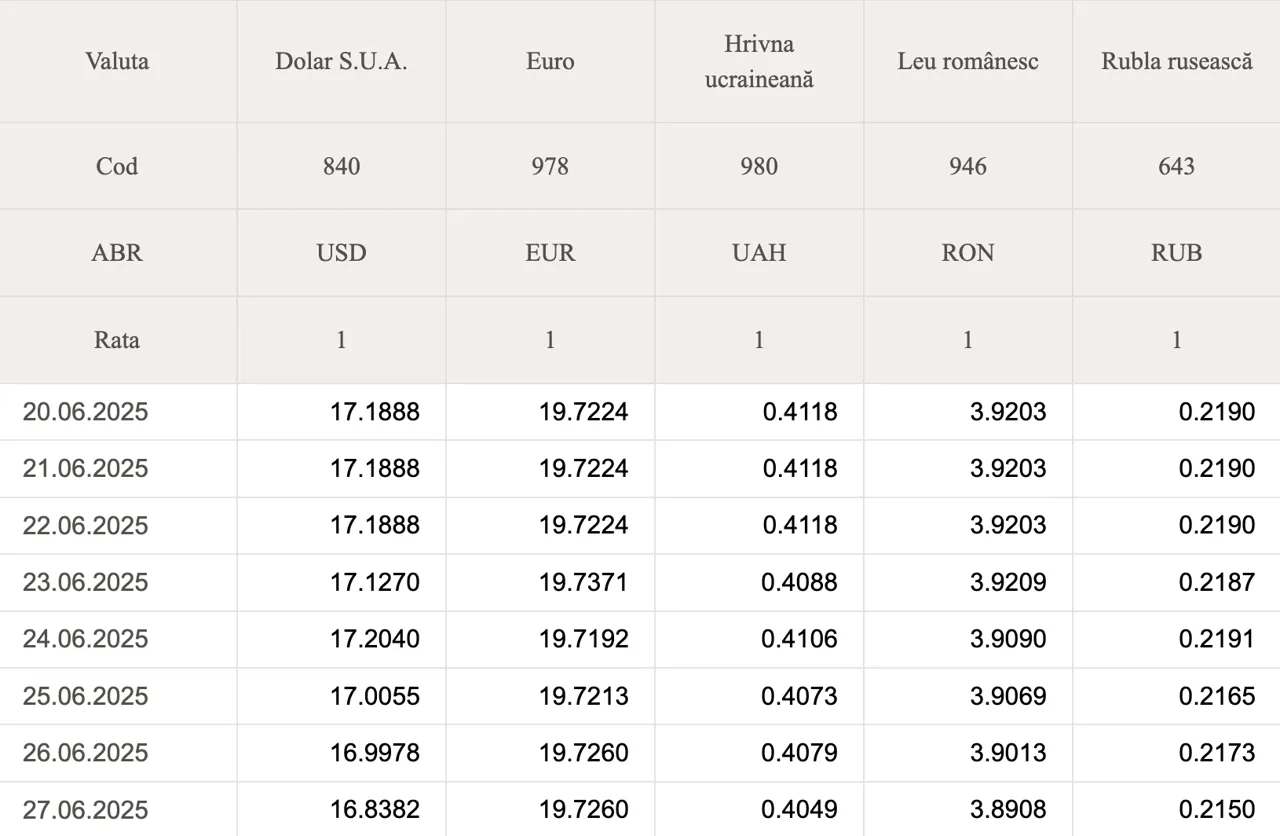Click USD rate 17.1270

(x=374, y=582)
